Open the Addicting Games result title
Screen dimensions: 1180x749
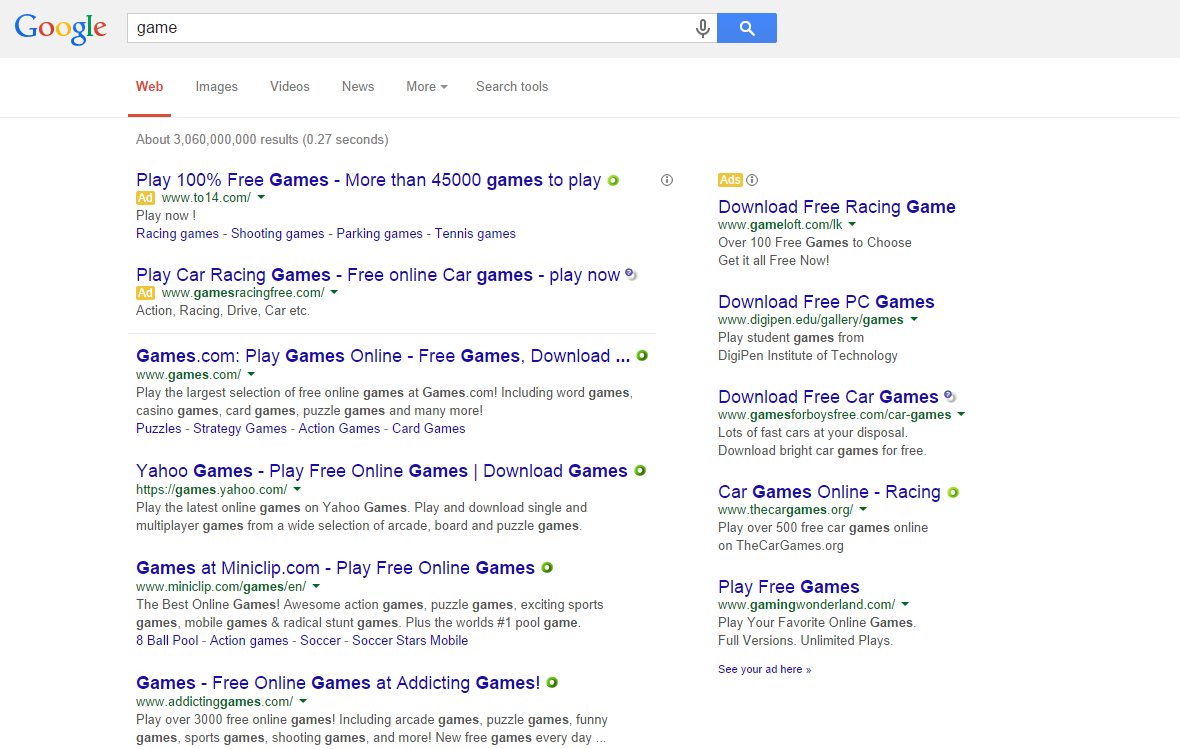click(338, 683)
